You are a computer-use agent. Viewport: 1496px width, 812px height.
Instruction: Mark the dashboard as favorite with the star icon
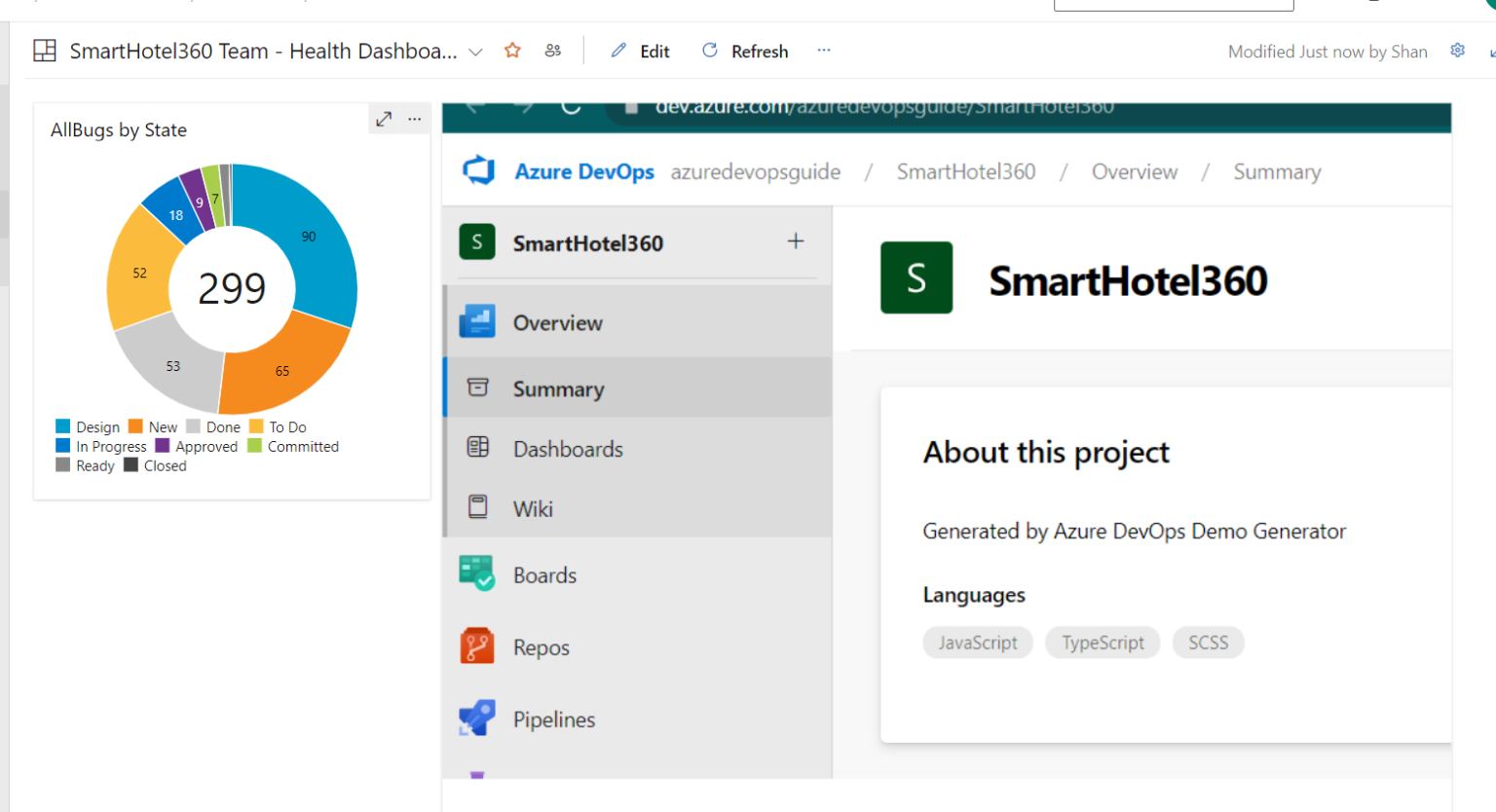click(512, 51)
